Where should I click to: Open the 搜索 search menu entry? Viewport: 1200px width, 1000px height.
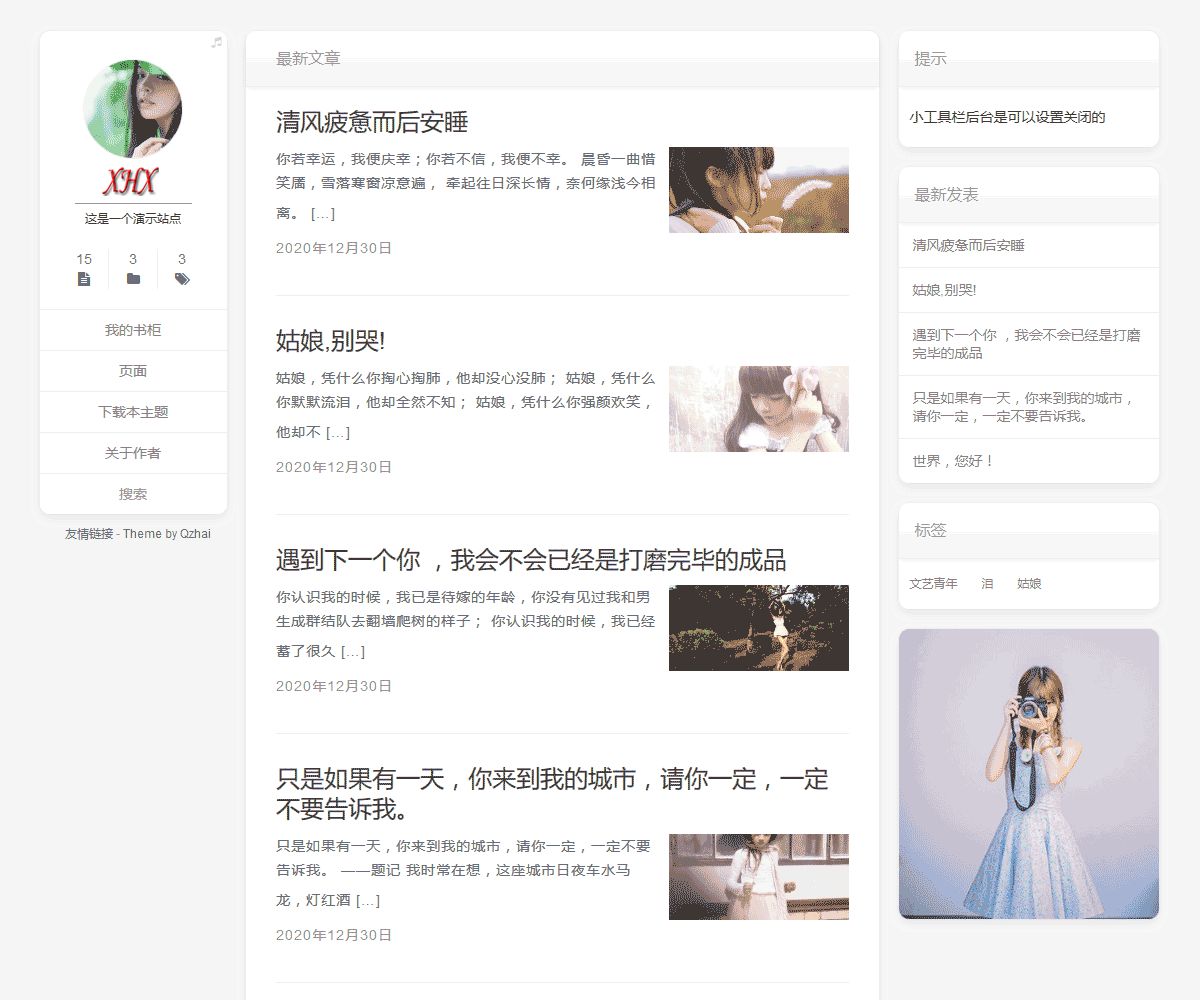(x=133, y=494)
